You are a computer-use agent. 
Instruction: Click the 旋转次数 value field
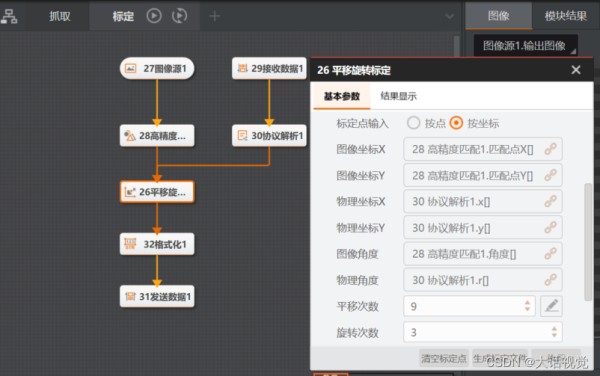[x=483, y=332]
